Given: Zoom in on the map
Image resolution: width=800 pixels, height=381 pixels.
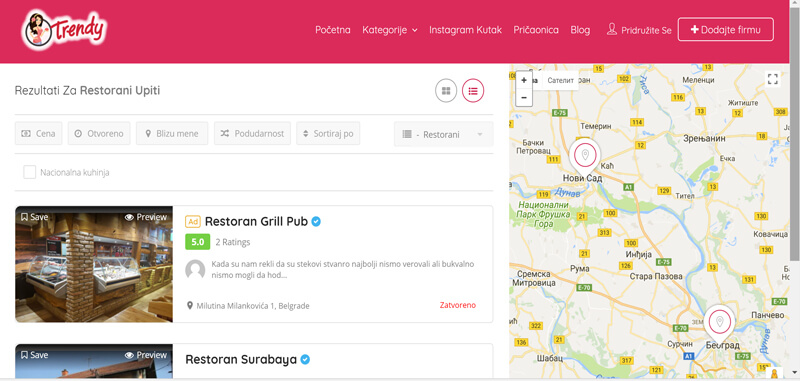Looking at the screenshot, I should pyautogui.click(x=524, y=80).
